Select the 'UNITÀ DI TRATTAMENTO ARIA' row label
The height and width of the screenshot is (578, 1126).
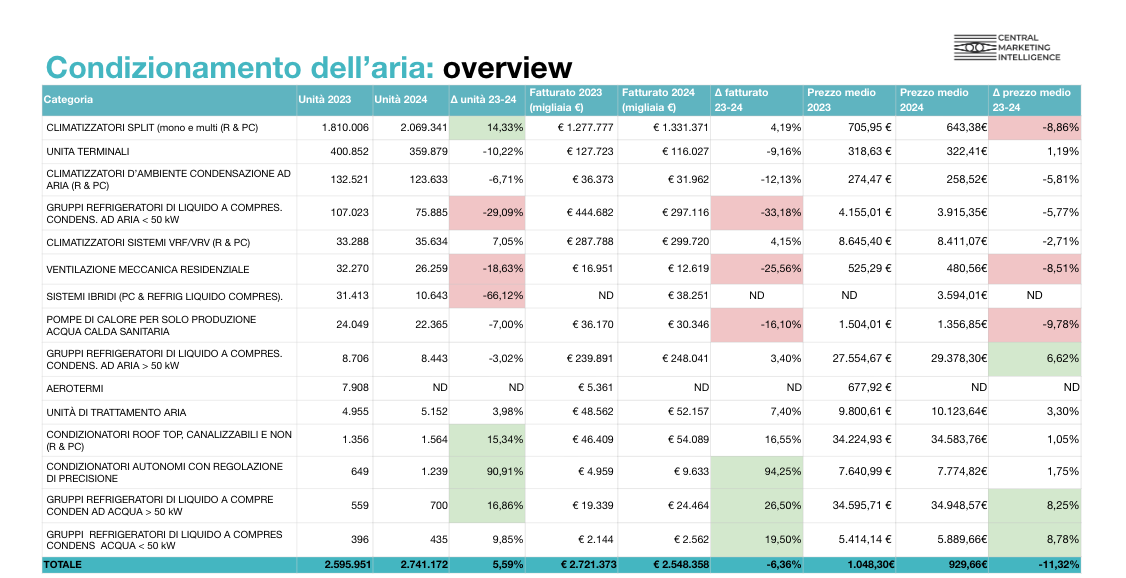coord(116,412)
